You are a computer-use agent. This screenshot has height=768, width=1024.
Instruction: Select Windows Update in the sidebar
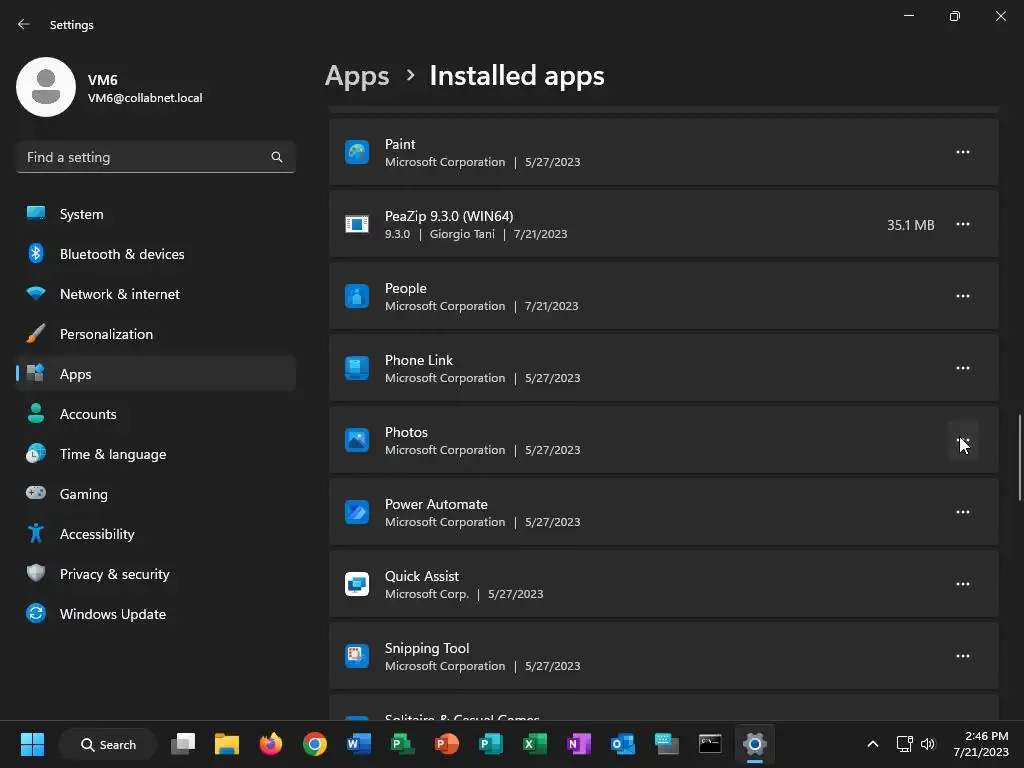click(112, 614)
